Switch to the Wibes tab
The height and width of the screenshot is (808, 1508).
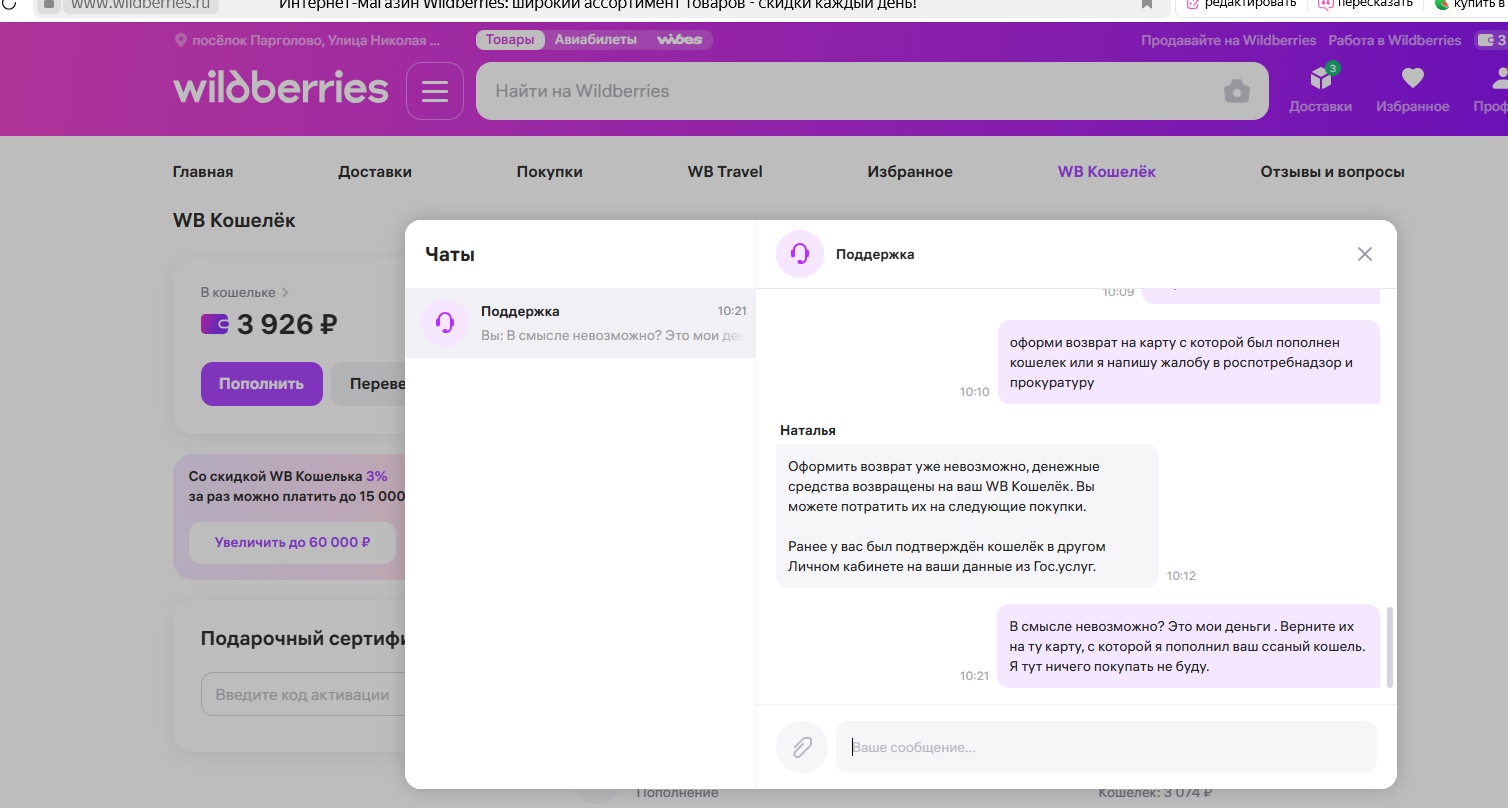[x=680, y=40]
